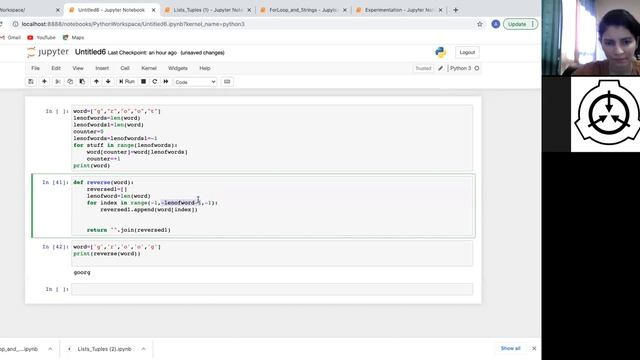Click the In [42] cell prompt
640x360 pixels.
[56, 247]
